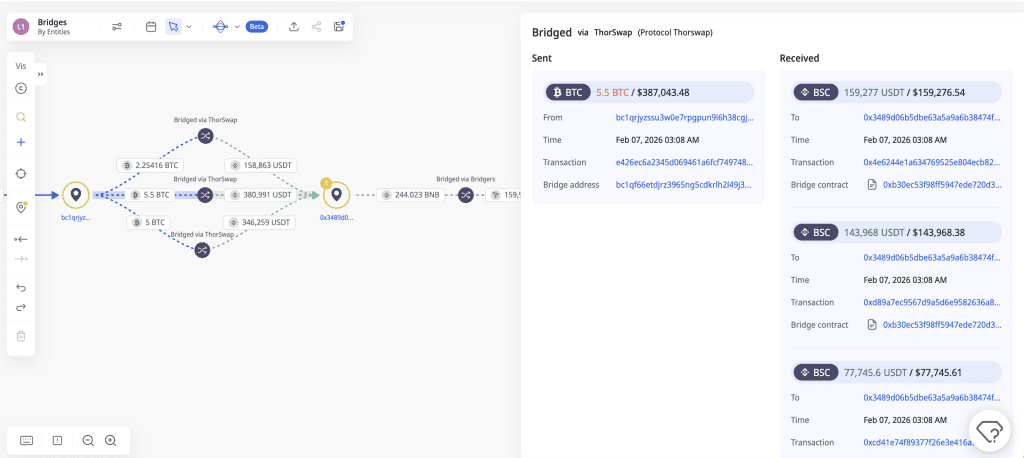Click the bottom ThorSwap bridge shuffle node

pyautogui.click(x=202, y=250)
